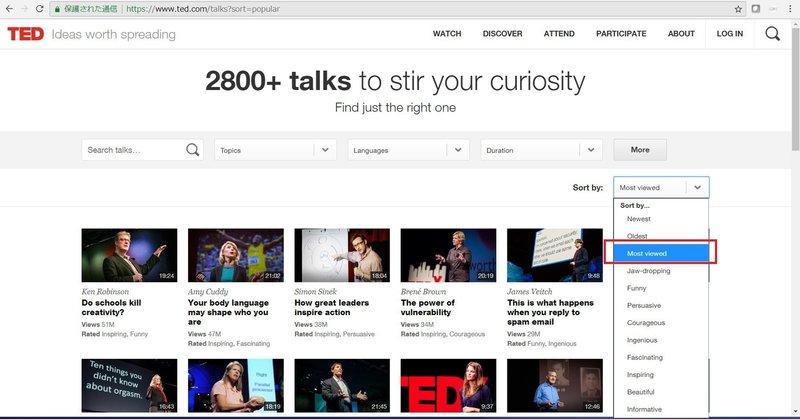Open the site search magnifier icon

click(772, 34)
